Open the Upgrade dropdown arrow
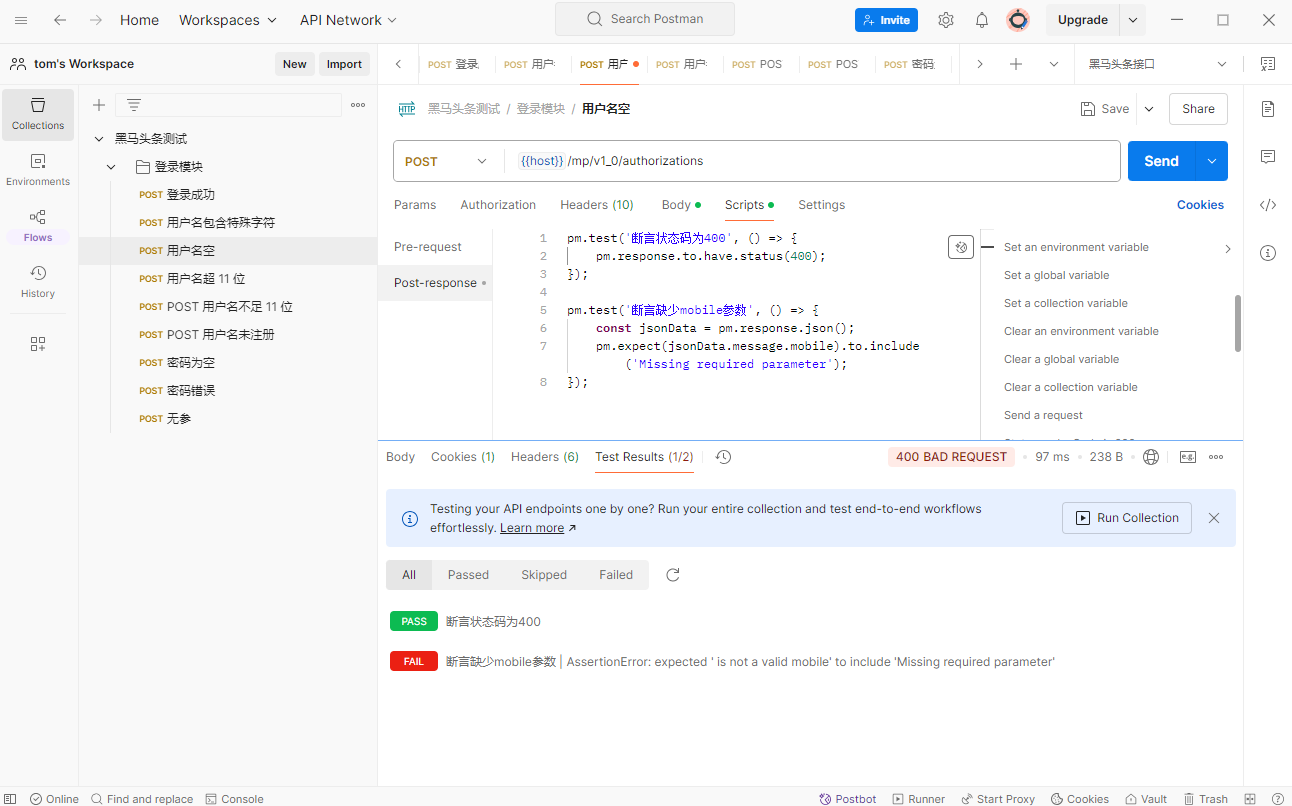 click(1132, 20)
